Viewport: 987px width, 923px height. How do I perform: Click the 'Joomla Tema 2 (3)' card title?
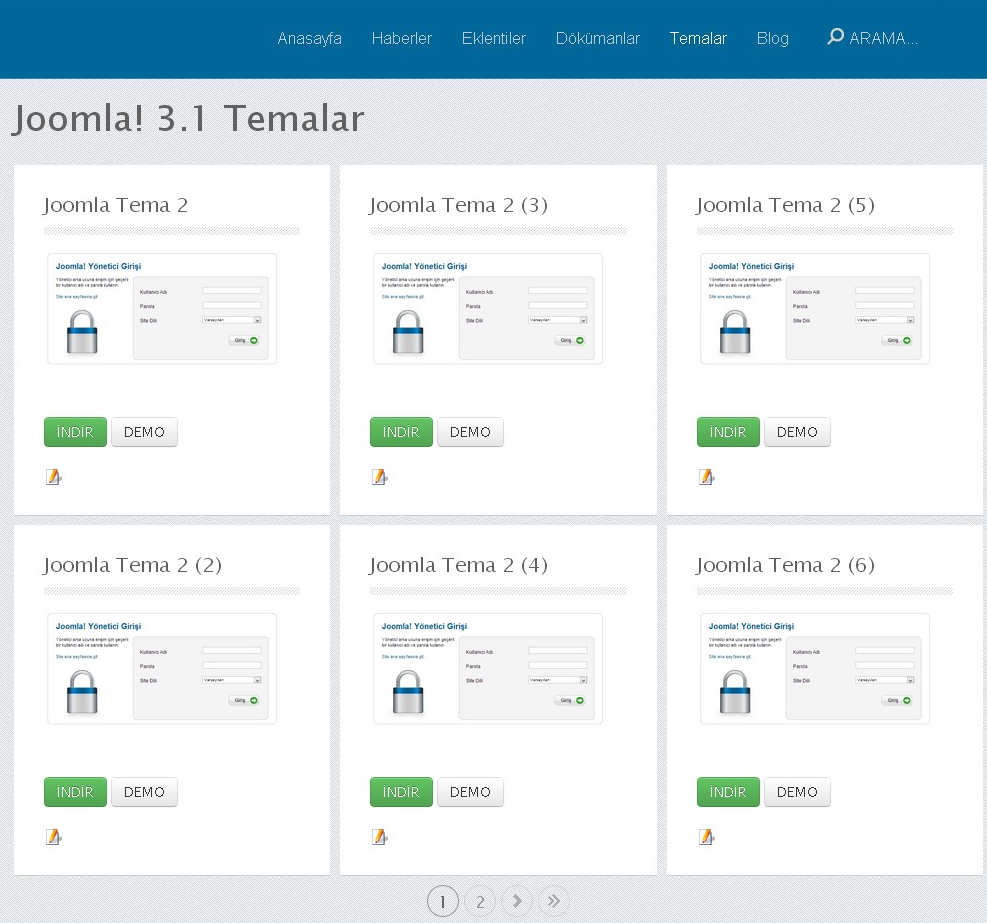pyautogui.click(x=458, y=205)
